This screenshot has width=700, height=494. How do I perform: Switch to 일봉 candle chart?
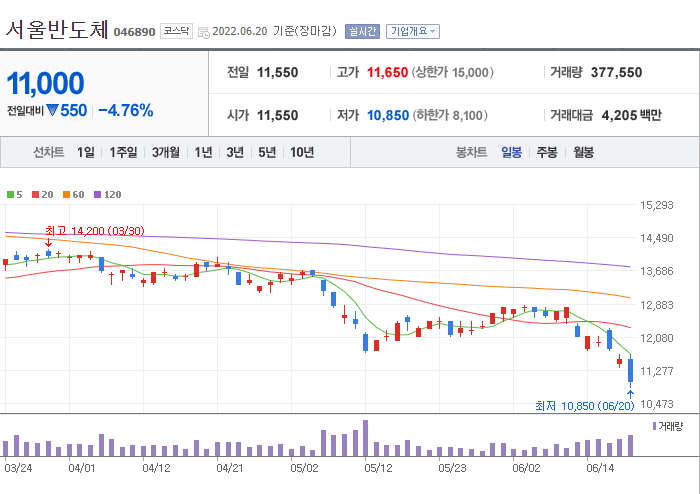click(511, 152)
